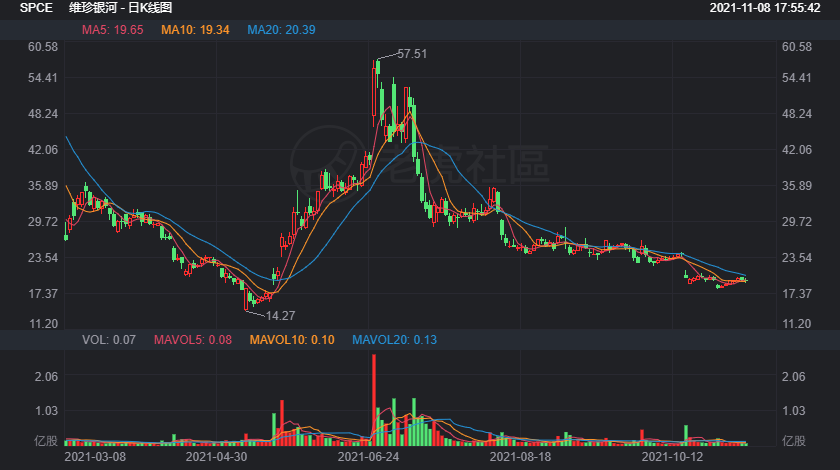This screenshot has height=470, width=840.
Task: Click left axis price label 11.20
Action: click(x=43, y=324)
